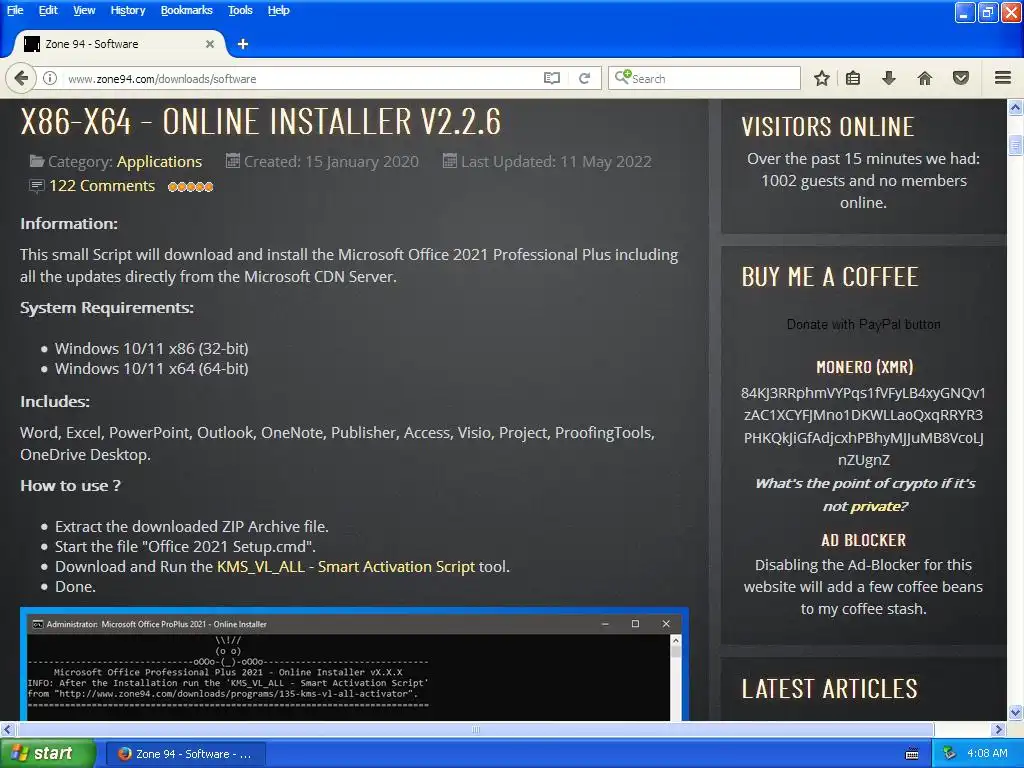The image size is (1024, 768).
Task: Click X86-X64 Online Installer V2.2.6 heading
Action: [261, 121]
